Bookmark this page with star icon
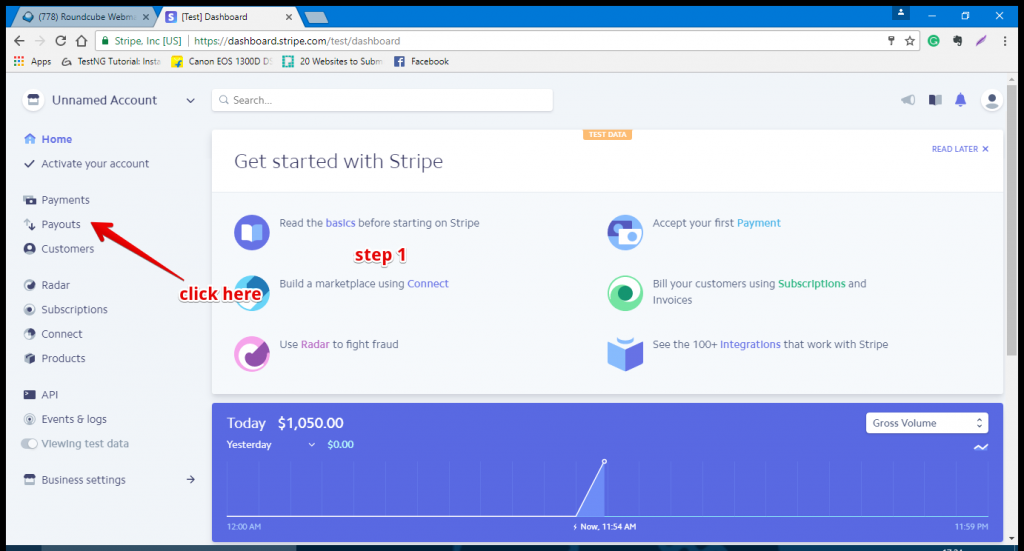This screenshot has height=551, width=1024. pos(910,41)
